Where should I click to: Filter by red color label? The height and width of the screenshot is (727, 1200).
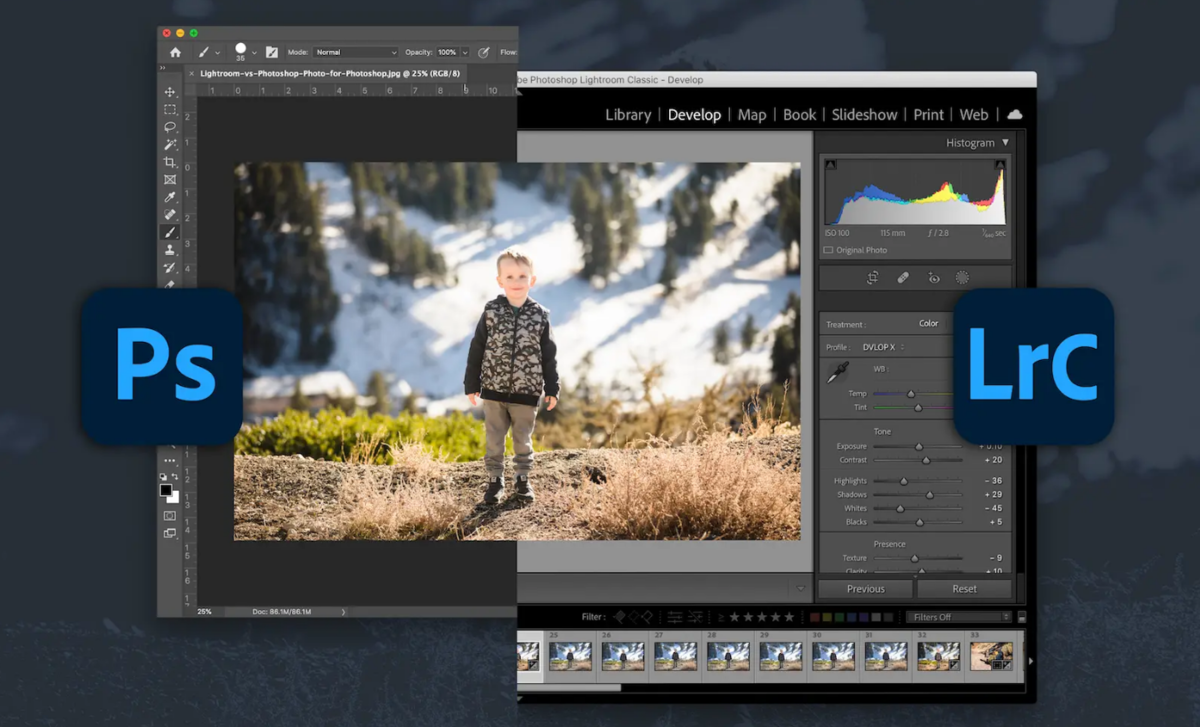(815, 617)
